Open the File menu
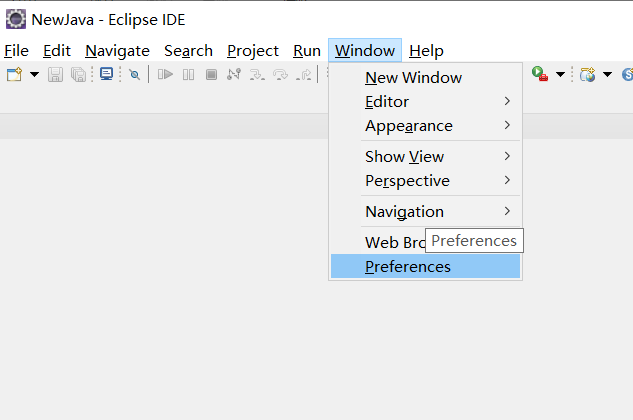Screen dimensions: 633x420 [x=17, y=51]
